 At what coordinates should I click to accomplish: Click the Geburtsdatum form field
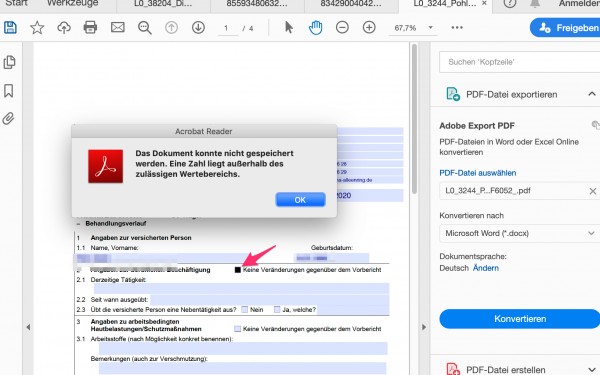(331, 258)
